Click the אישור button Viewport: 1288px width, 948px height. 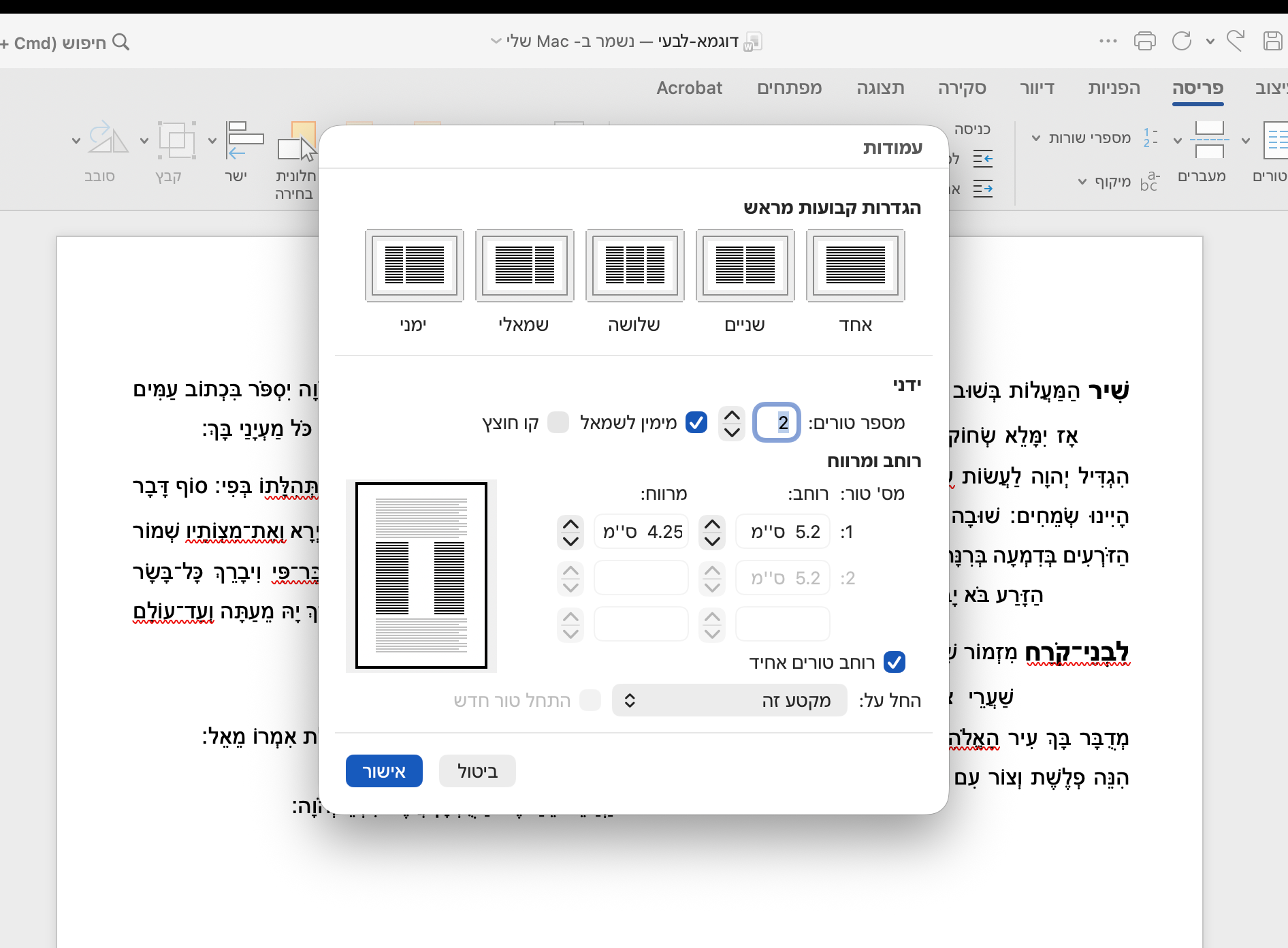[x=384, y=771]
